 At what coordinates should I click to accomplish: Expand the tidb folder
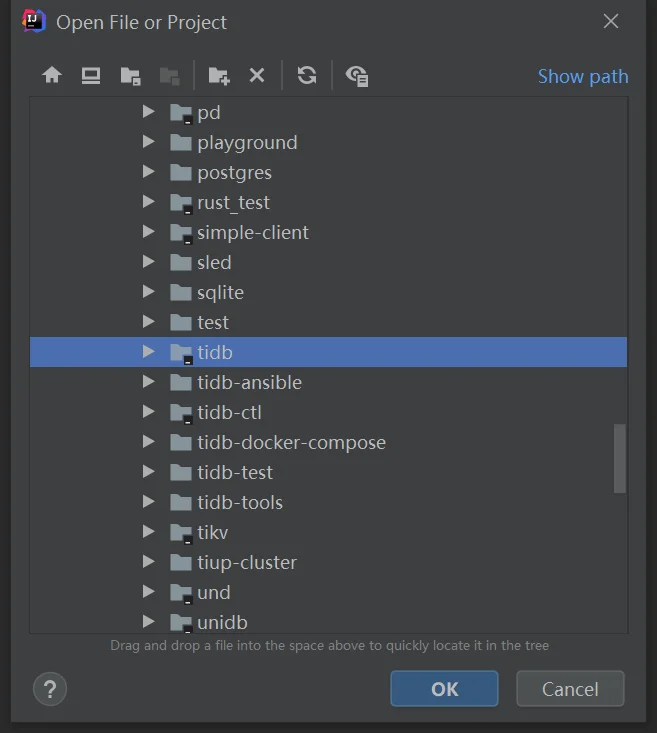(x=149, y=352)
